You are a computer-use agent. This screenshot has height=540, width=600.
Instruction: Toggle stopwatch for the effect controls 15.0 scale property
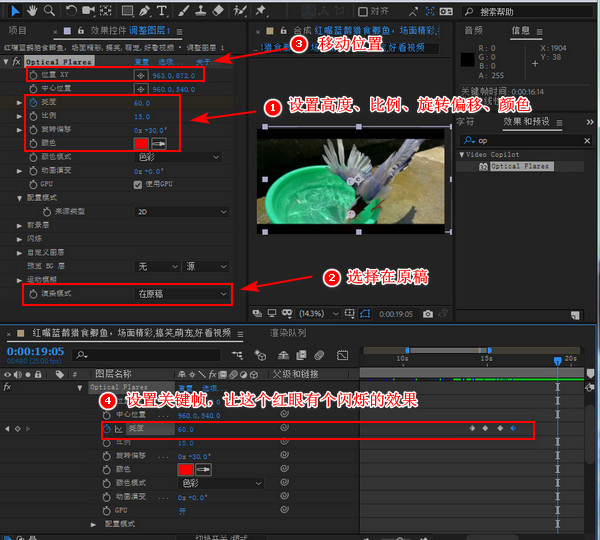[33, 116]
